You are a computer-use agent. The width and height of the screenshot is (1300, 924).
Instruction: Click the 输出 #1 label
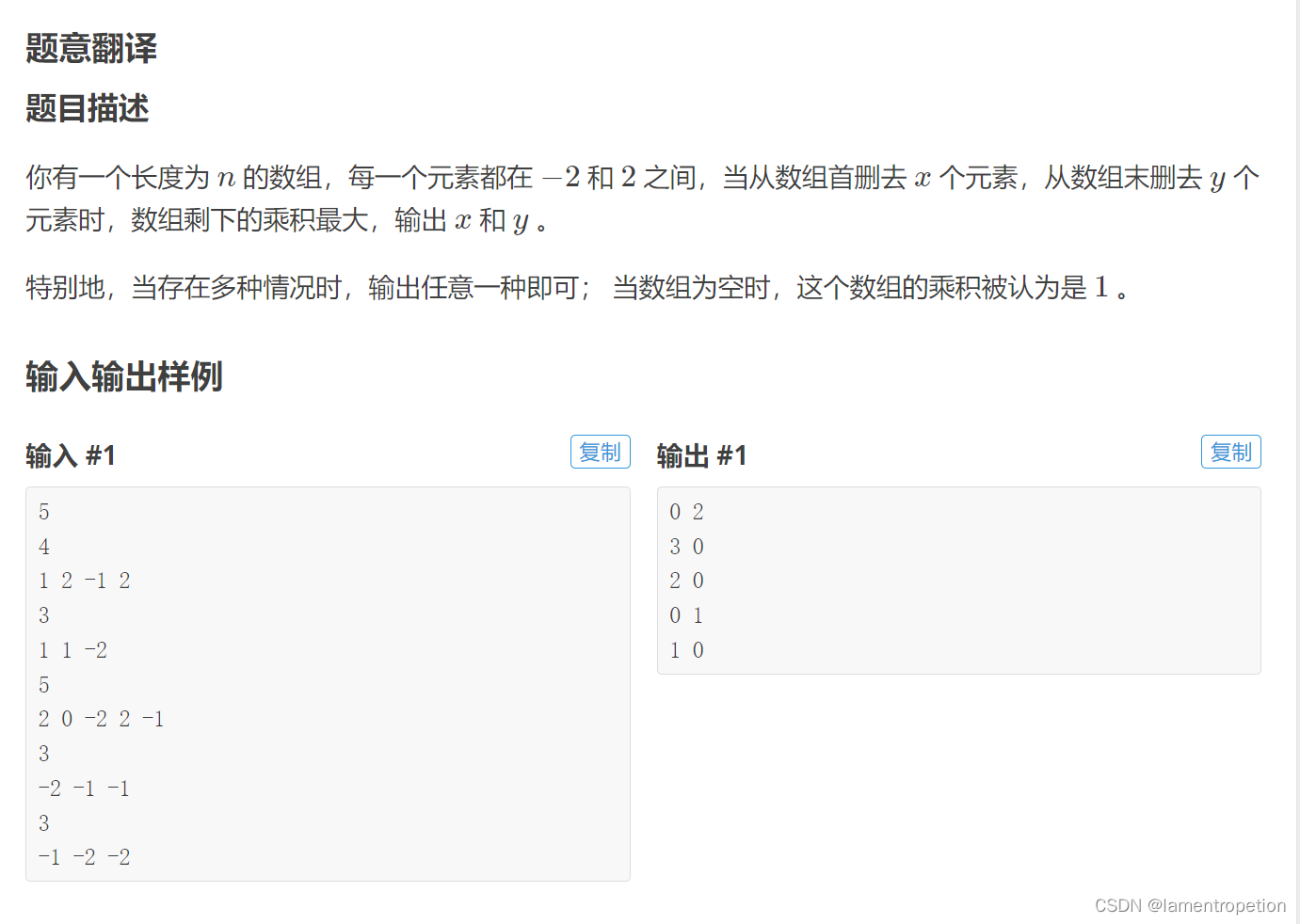click(701, 455)
